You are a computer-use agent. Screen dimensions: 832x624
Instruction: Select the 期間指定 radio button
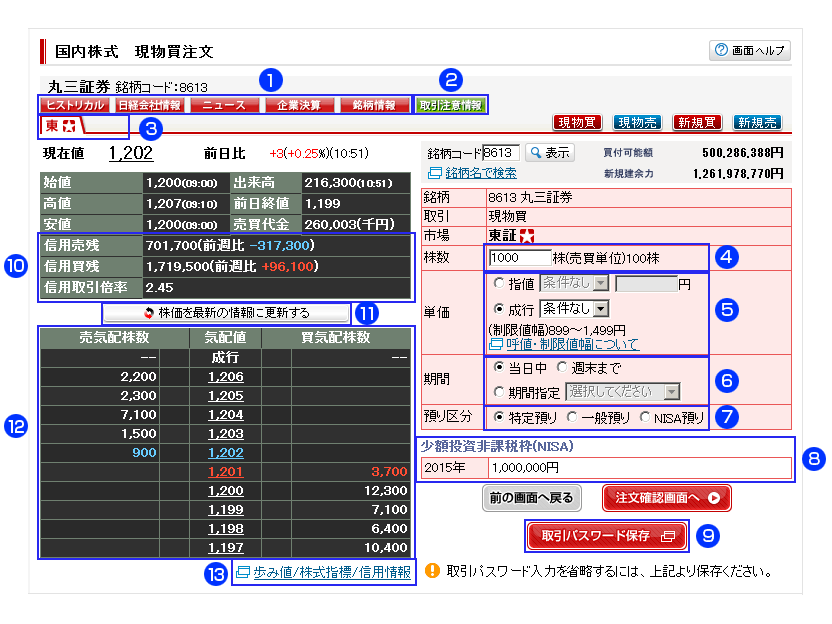coord(499,392)
